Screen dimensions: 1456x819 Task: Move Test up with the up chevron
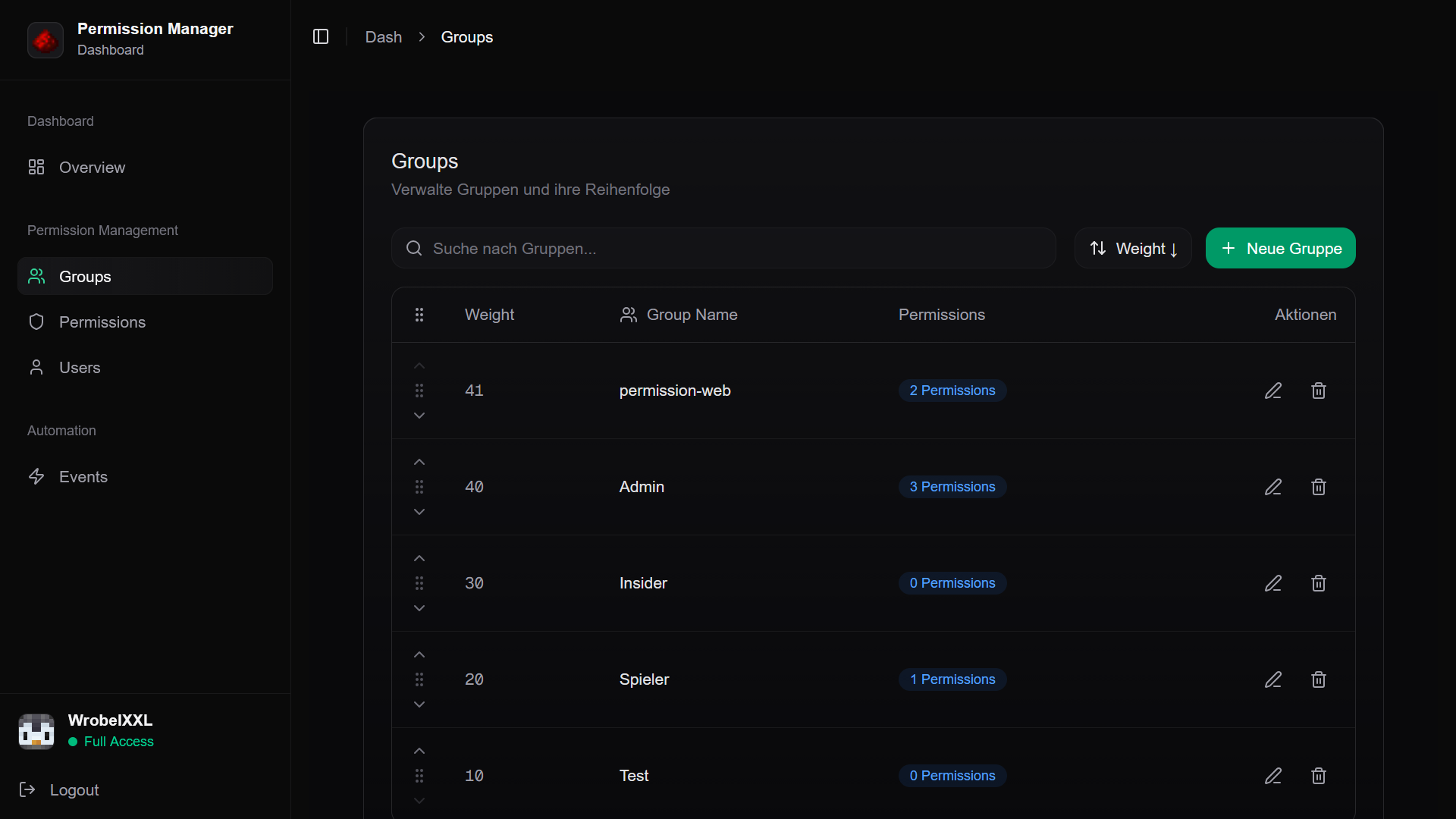coord(419,751)
